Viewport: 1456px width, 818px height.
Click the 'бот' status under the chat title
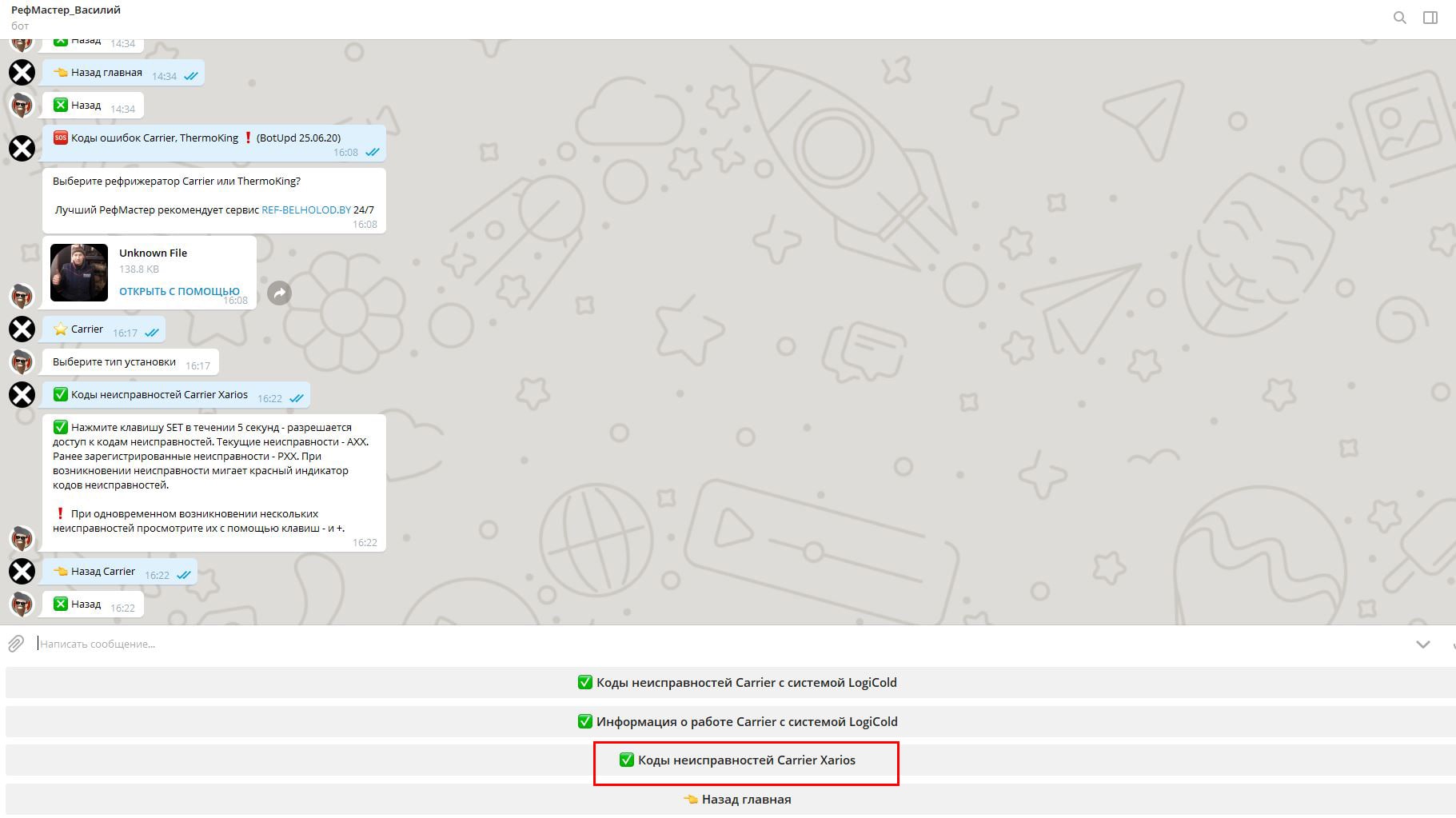pos(20,26)
